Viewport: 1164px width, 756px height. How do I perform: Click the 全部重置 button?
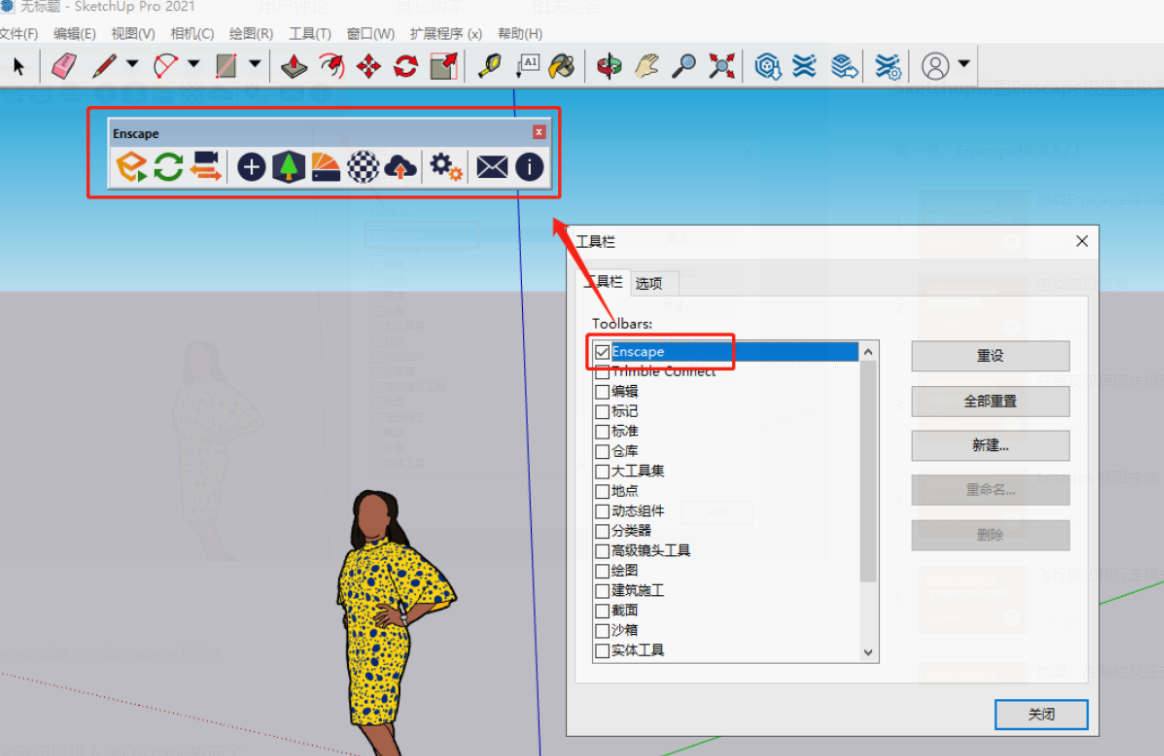990,401
